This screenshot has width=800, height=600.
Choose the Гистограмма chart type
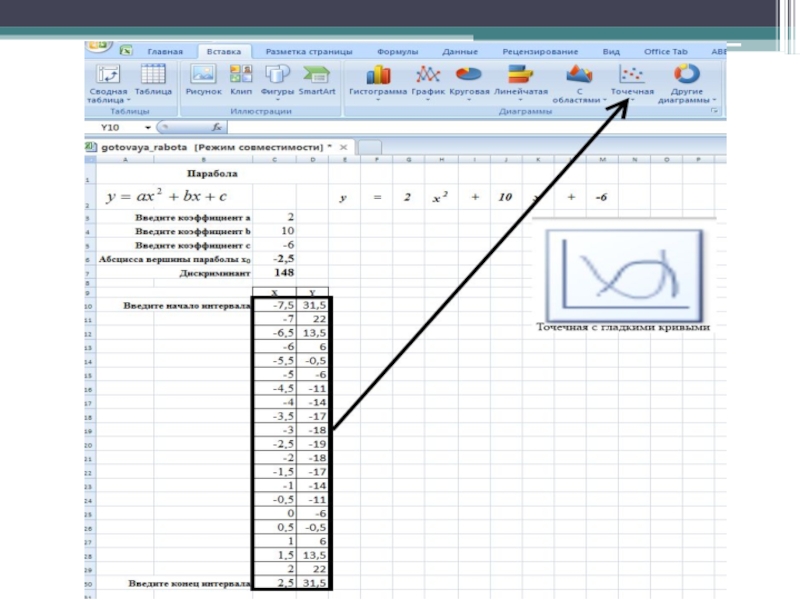tap(378, 80)
